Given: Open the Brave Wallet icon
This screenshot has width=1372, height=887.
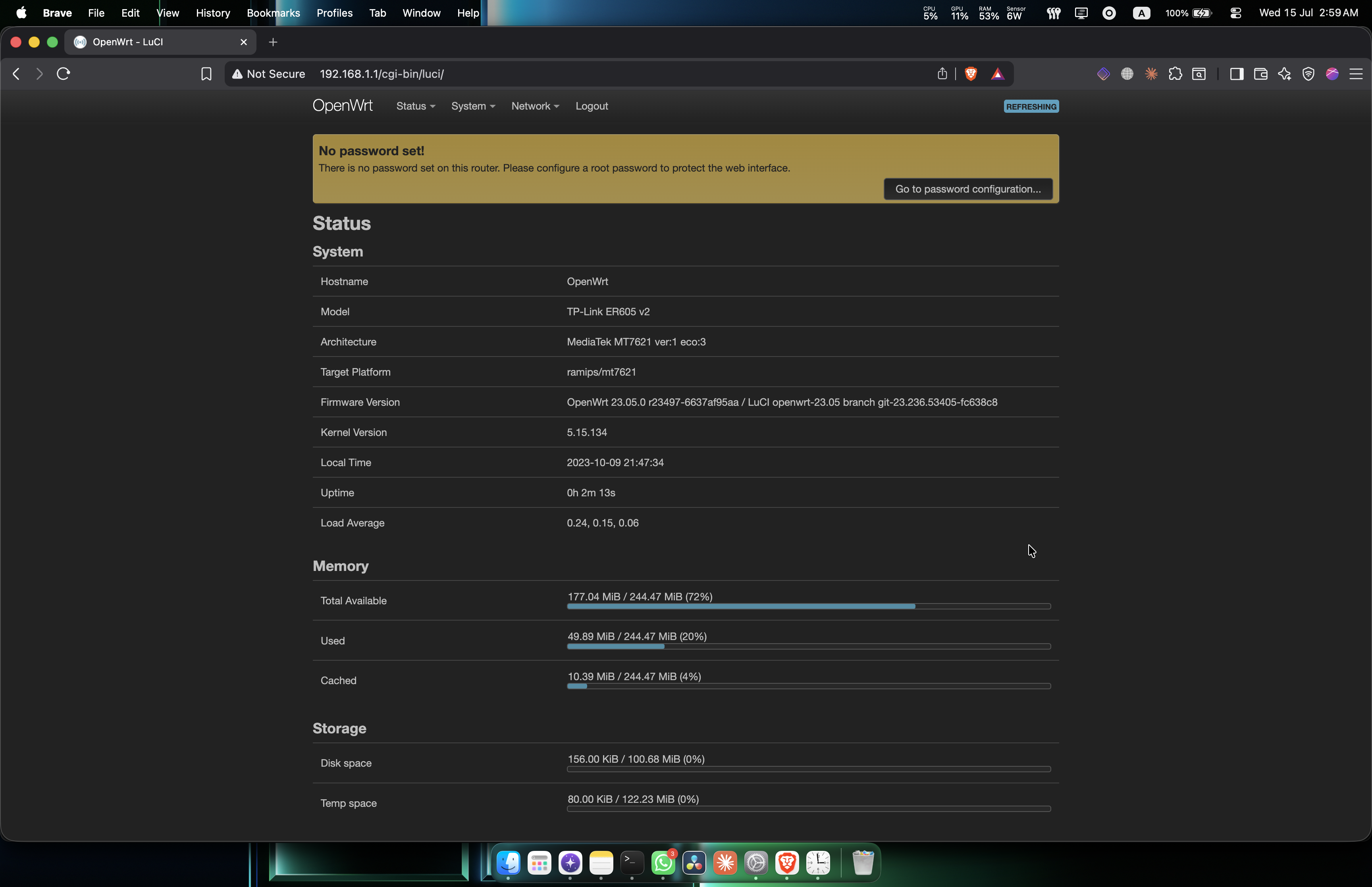Looking at the screenshot, I should (x=1260, y=74).
